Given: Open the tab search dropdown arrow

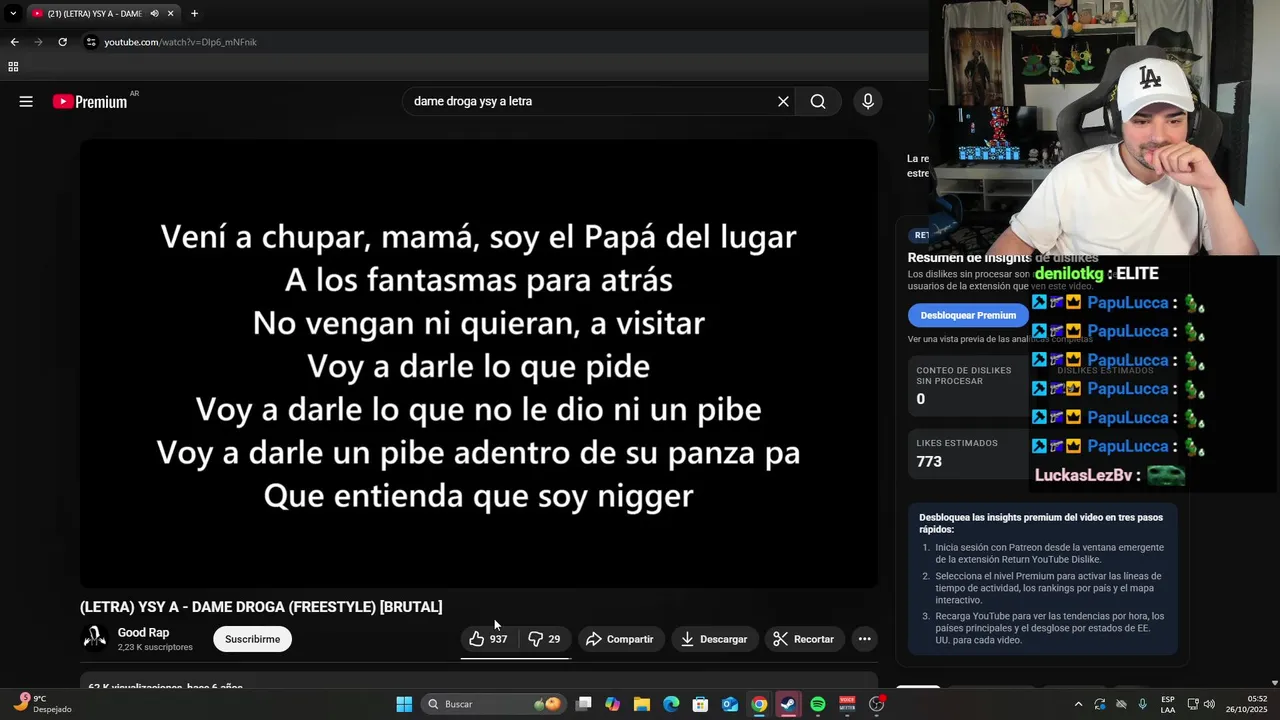Looking at the screenshot, I should tap(13, 13).
